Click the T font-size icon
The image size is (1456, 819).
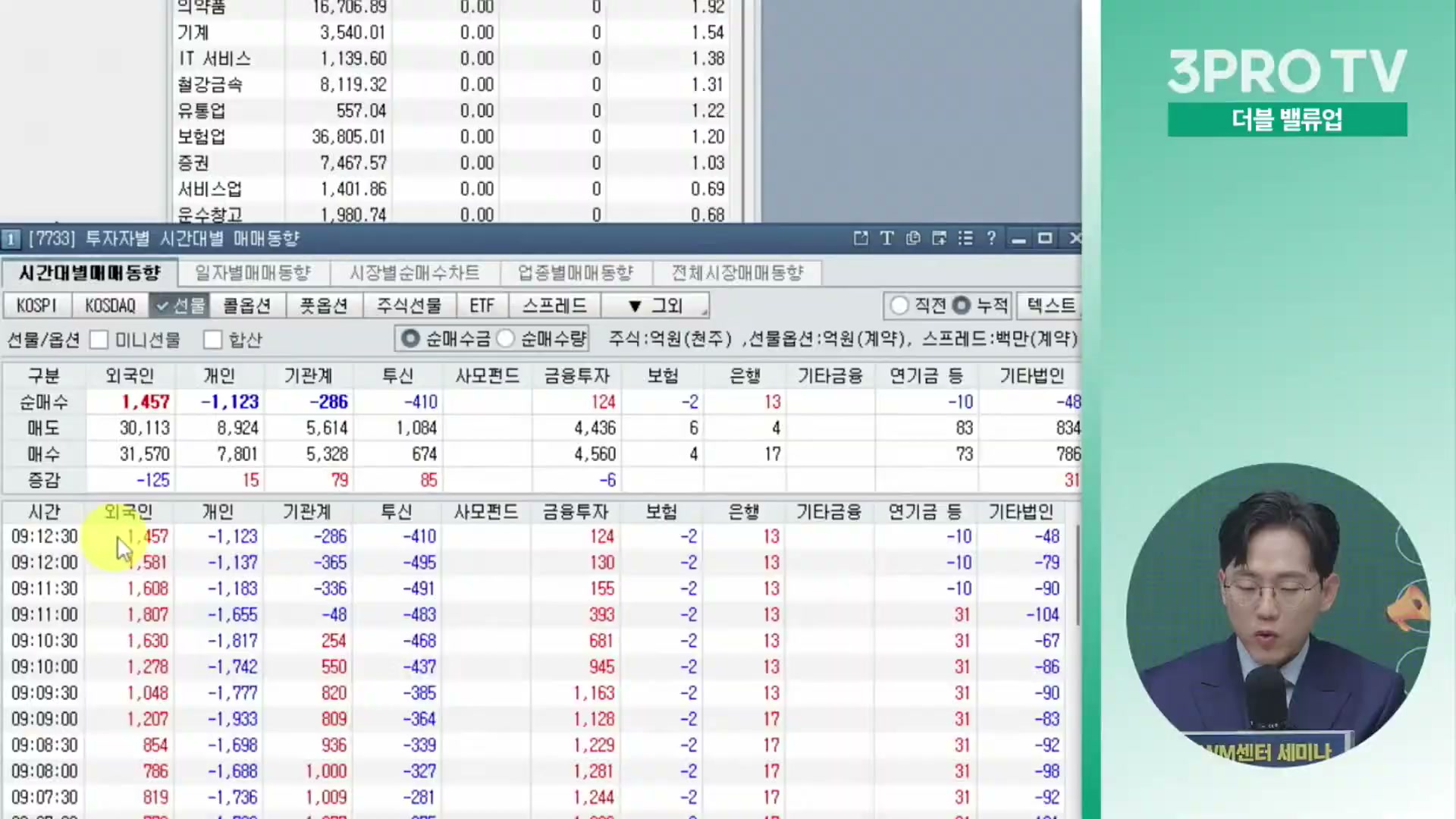(x=886, y=239)
